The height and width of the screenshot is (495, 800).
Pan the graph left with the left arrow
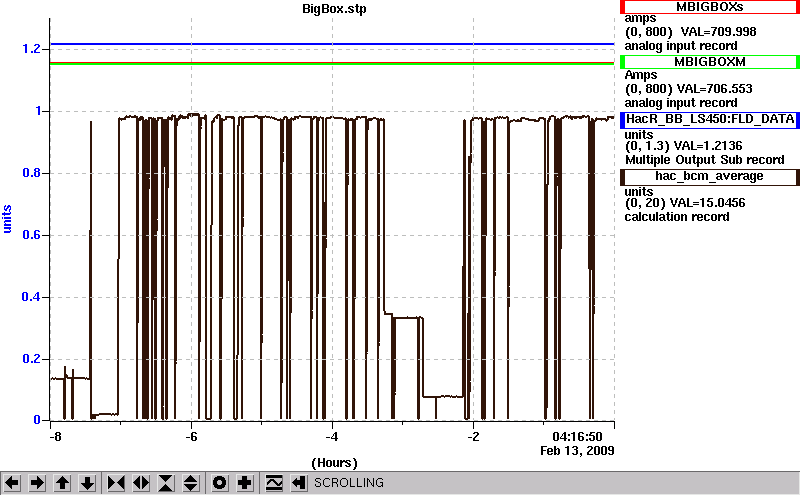[12, 483]
